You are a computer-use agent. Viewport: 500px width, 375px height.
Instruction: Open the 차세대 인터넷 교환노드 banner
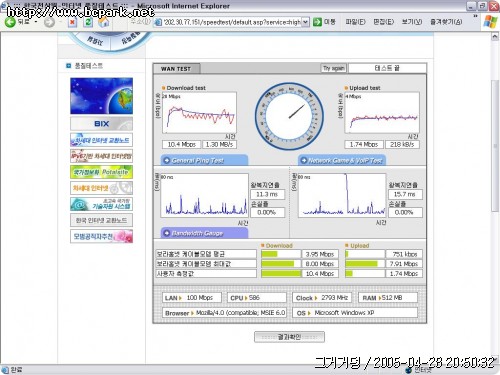(101, 140)
